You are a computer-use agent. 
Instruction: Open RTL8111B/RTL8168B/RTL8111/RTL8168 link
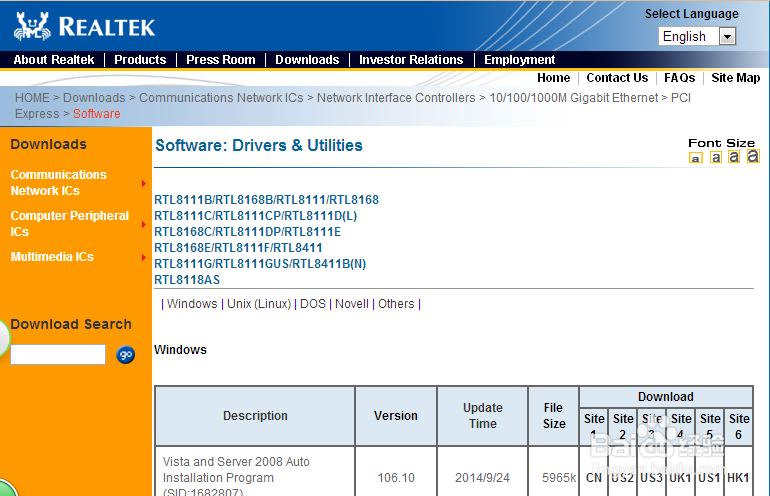[x=267, y=200]
